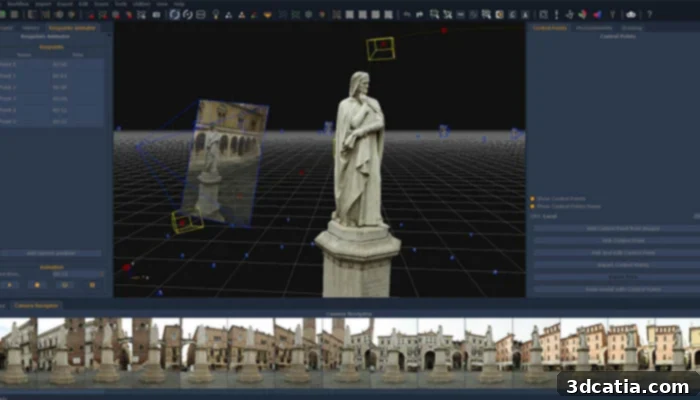Select the yellow camera frustum above the statue
This screenshot has width=700, height=400.
(381, 48)
